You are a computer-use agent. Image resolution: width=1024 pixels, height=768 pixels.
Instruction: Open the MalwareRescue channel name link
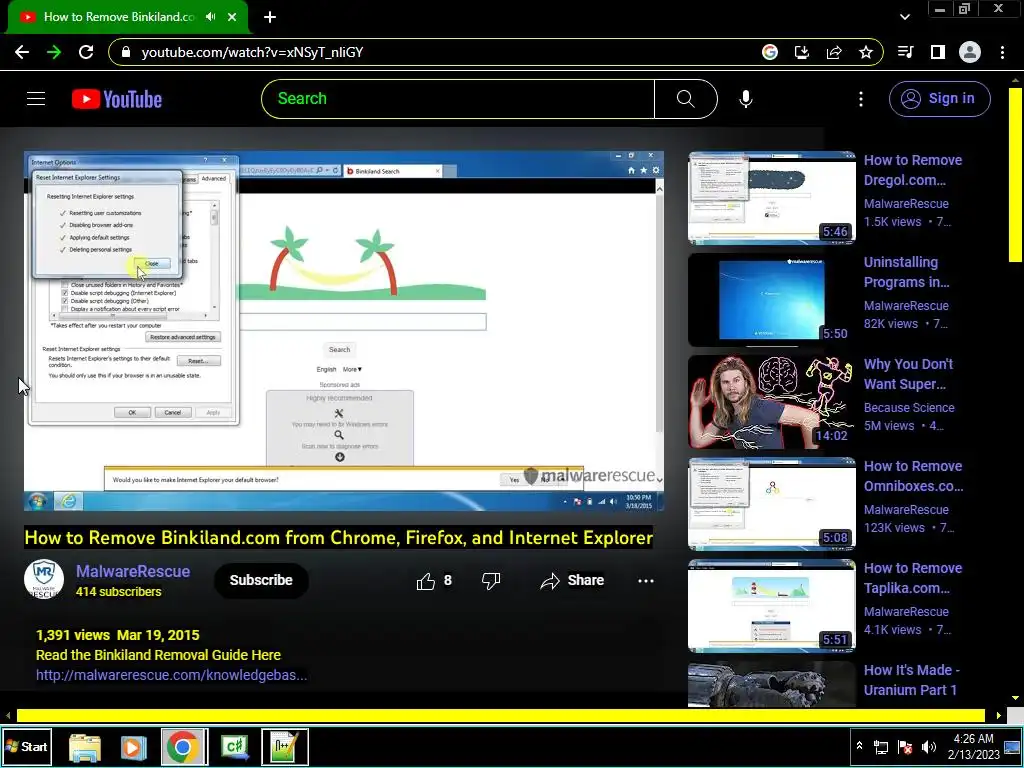[133, 571]
